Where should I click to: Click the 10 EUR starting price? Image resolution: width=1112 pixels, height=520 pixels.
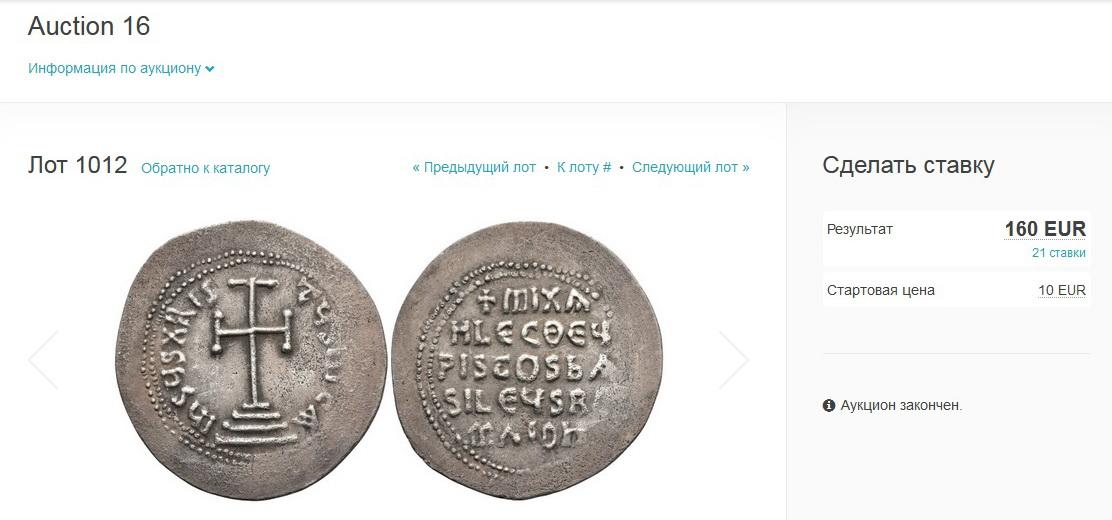[x=1062, y=290]
